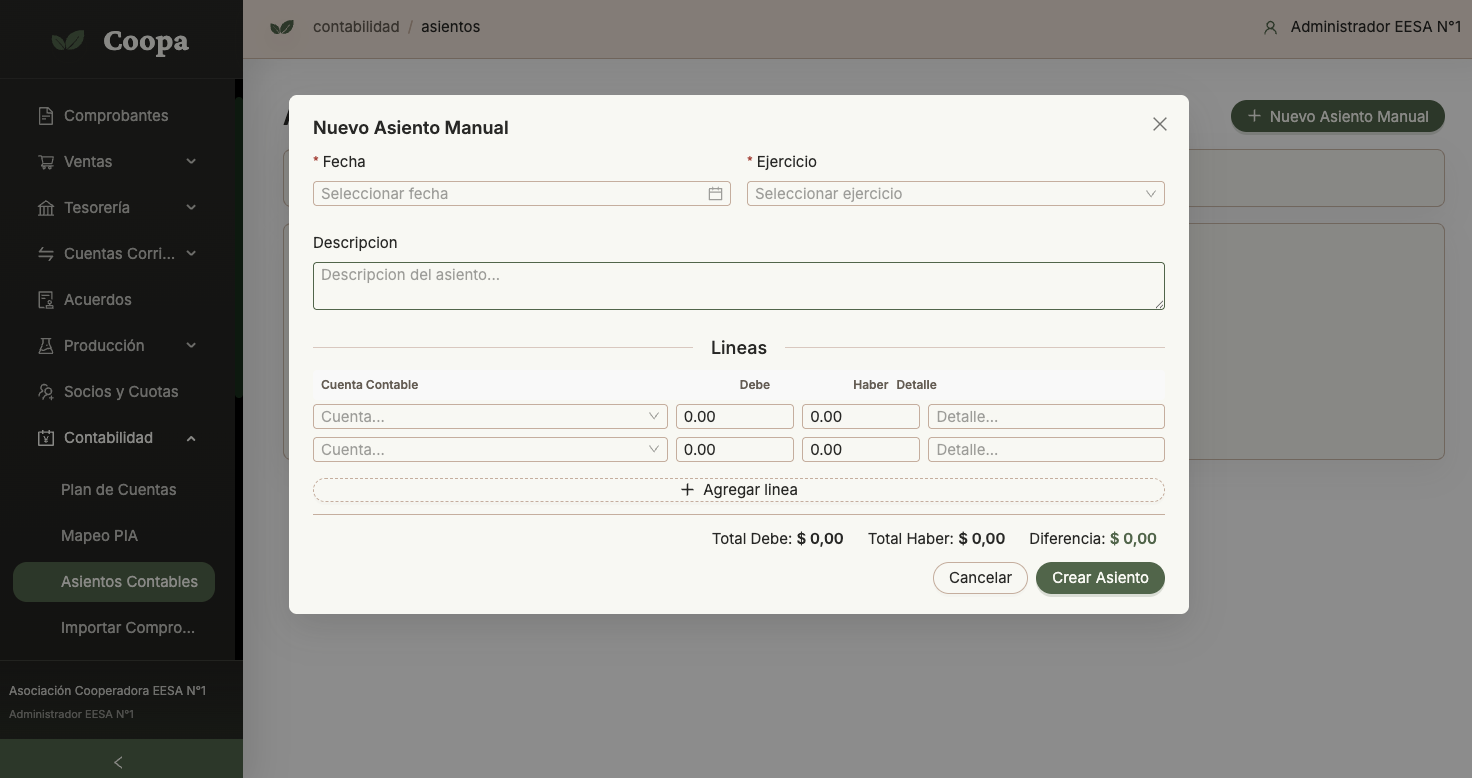Viewport: 1472px width, 778px height.
Task: Open Plan de Cuentas menu item
Action: [x=118, y=490]
